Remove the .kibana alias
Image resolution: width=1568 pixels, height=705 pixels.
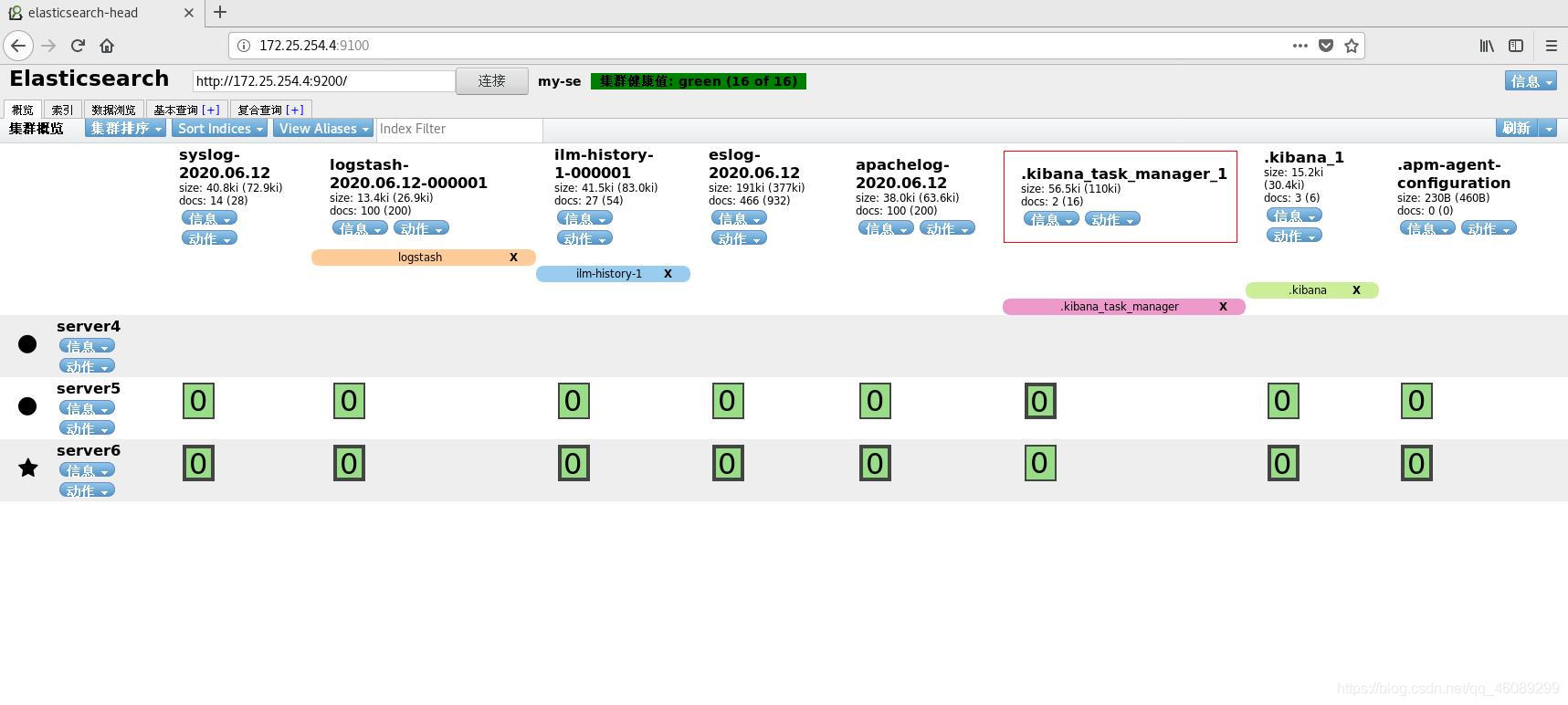(x=1356, y=290)
